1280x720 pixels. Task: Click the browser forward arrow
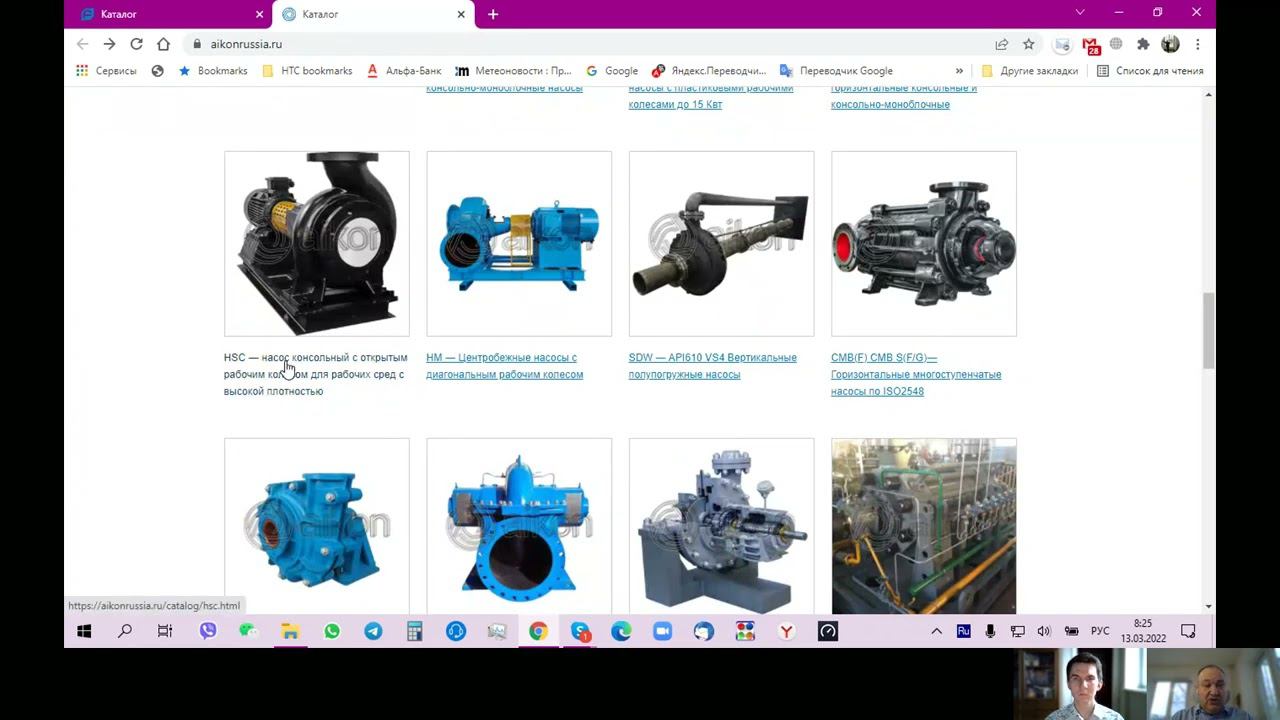pos(109,44)
